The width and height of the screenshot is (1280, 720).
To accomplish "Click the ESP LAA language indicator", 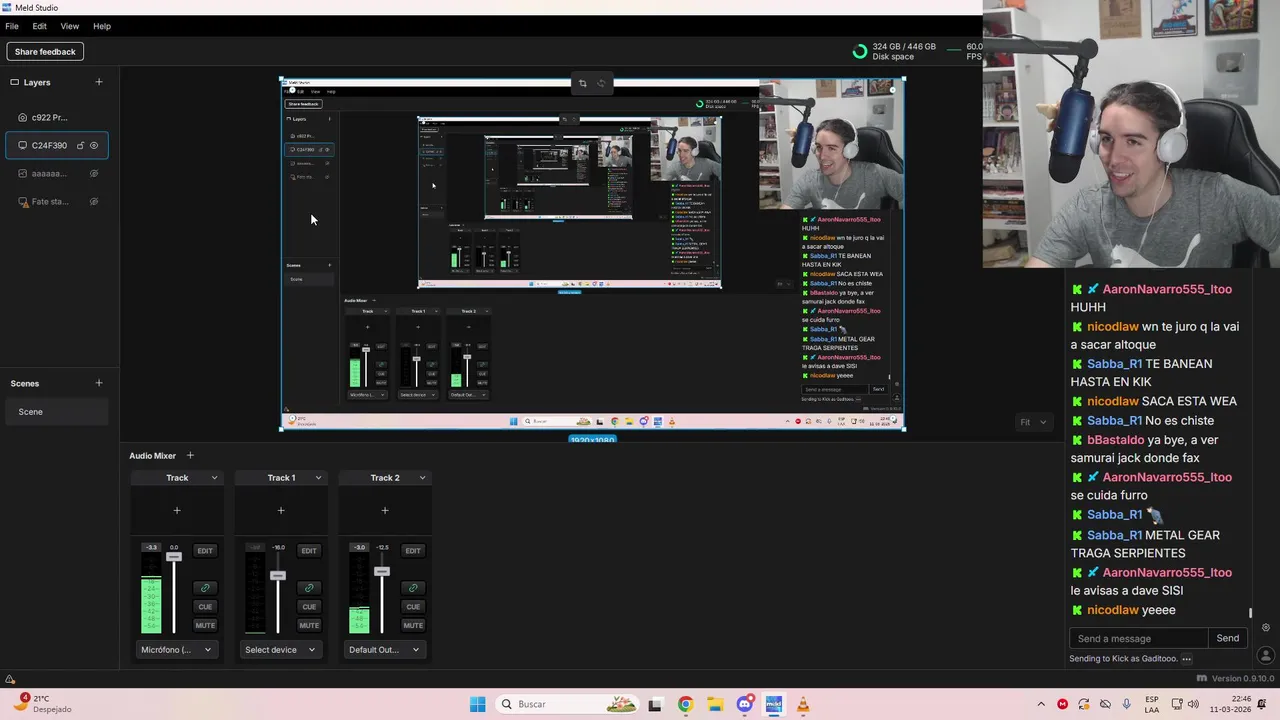I will (x=1152, y=704).
